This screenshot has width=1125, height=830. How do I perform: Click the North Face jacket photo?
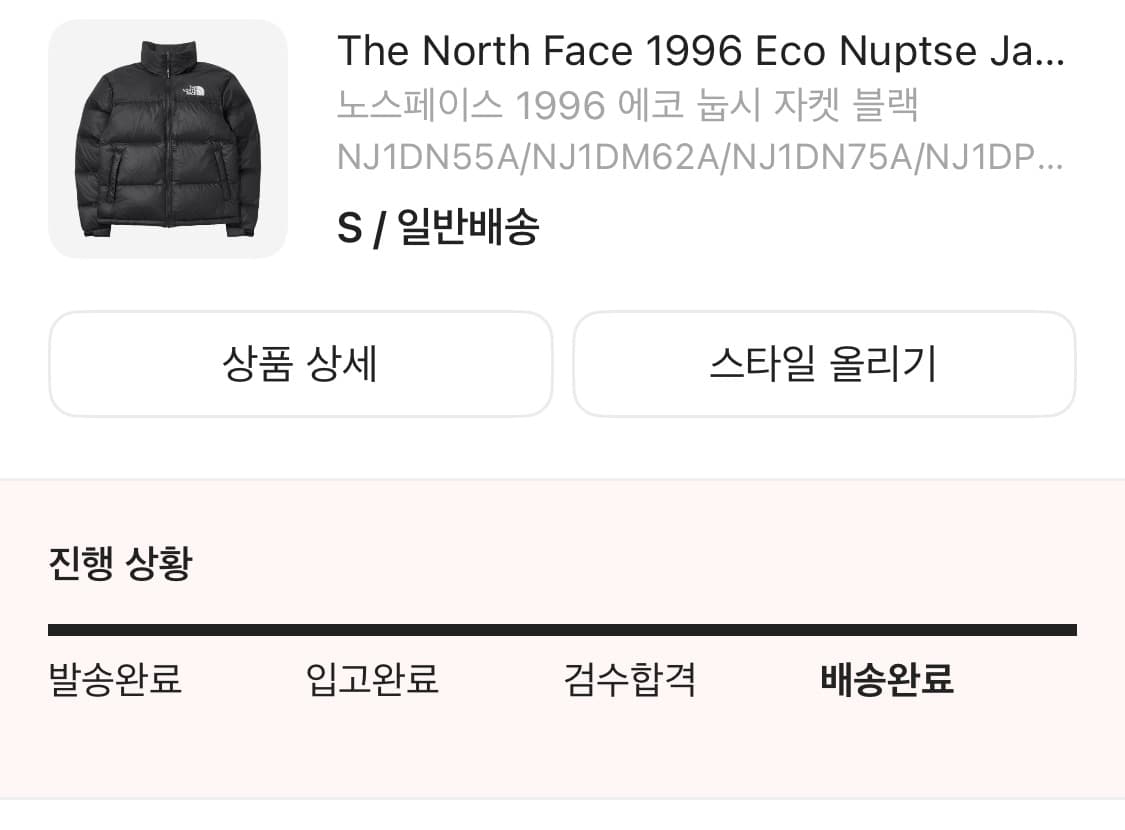tap(168, 140)
